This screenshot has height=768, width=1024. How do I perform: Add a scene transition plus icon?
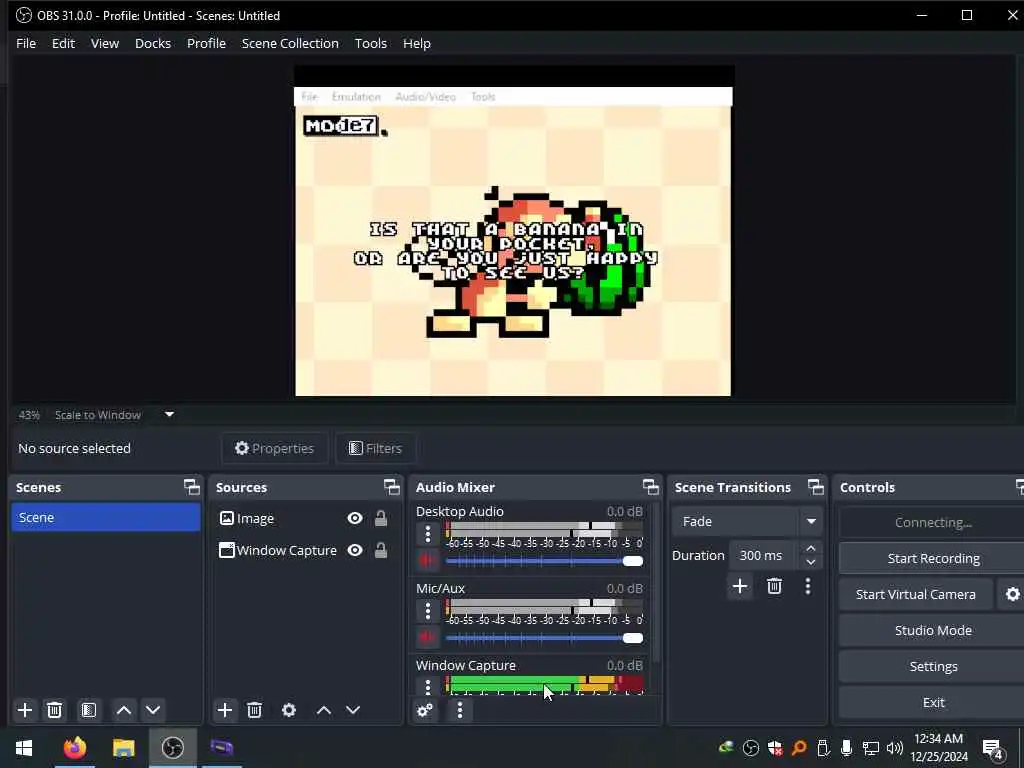pos(740,586)
